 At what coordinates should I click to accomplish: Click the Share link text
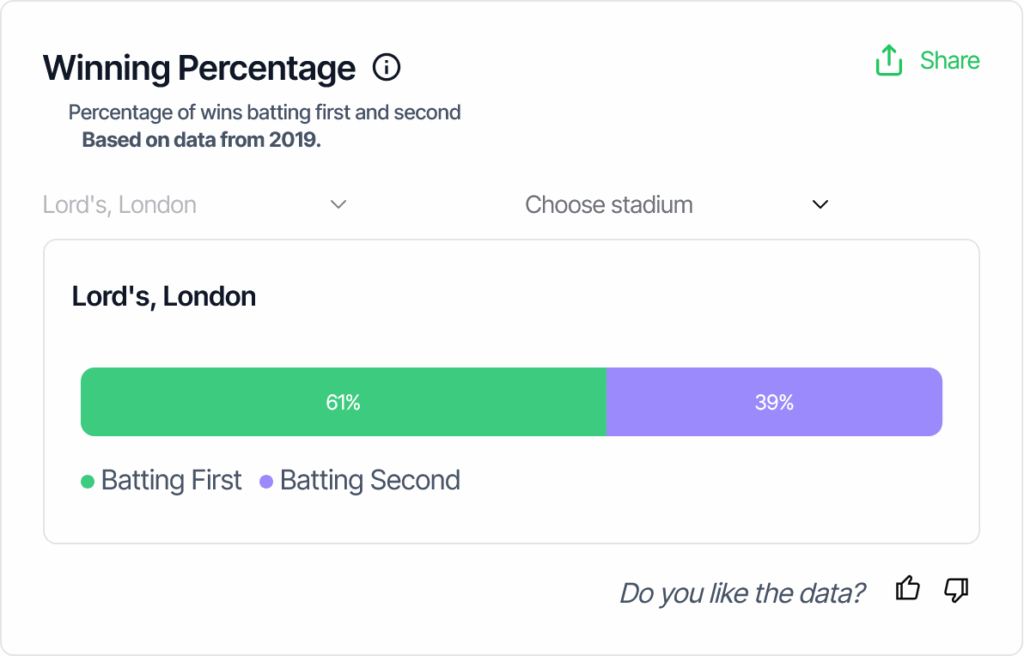coord(950,61)
